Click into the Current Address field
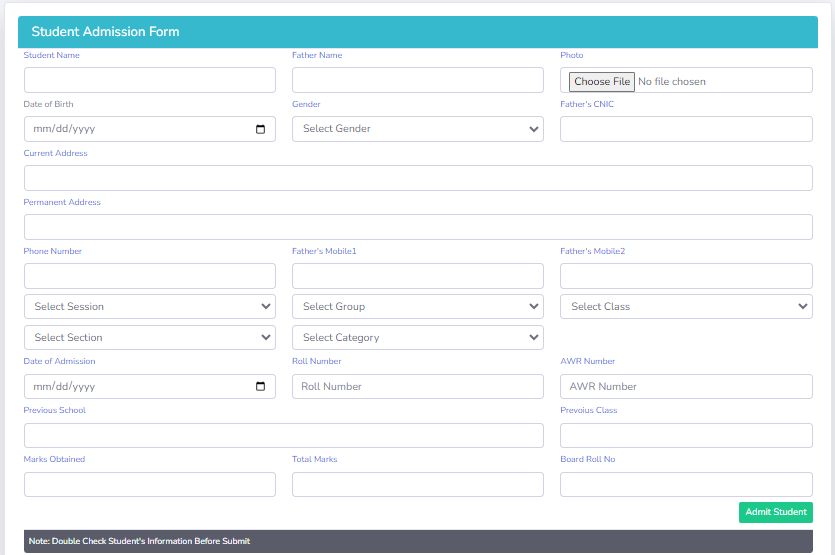This screenshot has width=835, height=555. [x=417, y=178]
